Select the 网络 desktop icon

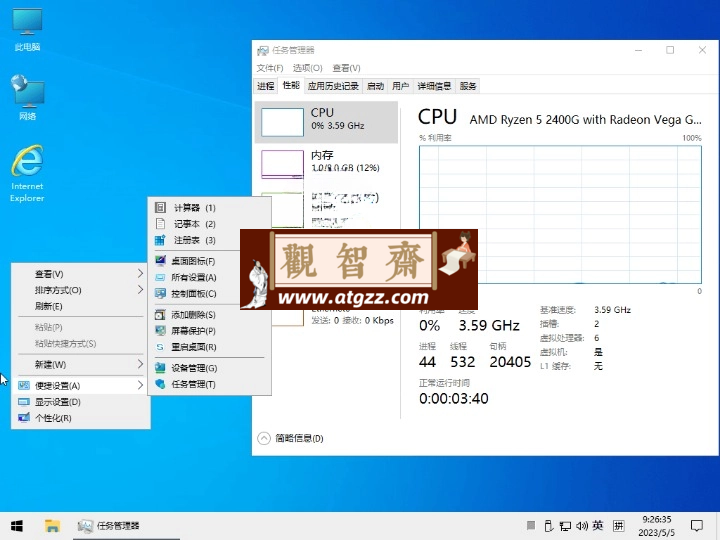coord(27,97)
